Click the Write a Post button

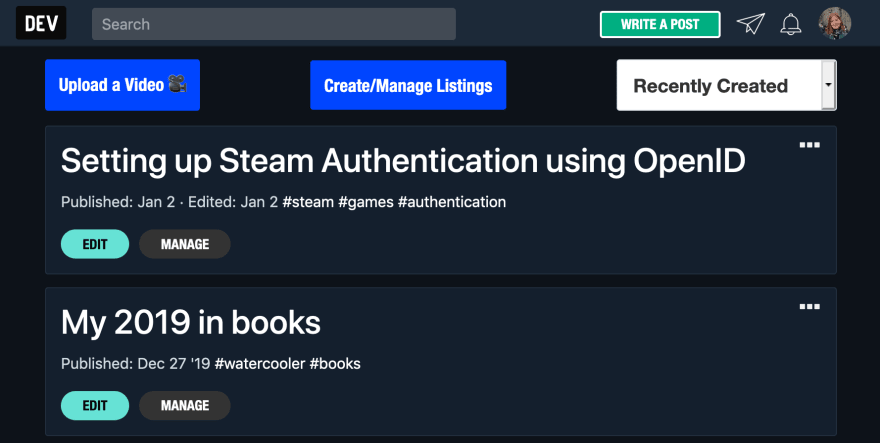[660, 25]
